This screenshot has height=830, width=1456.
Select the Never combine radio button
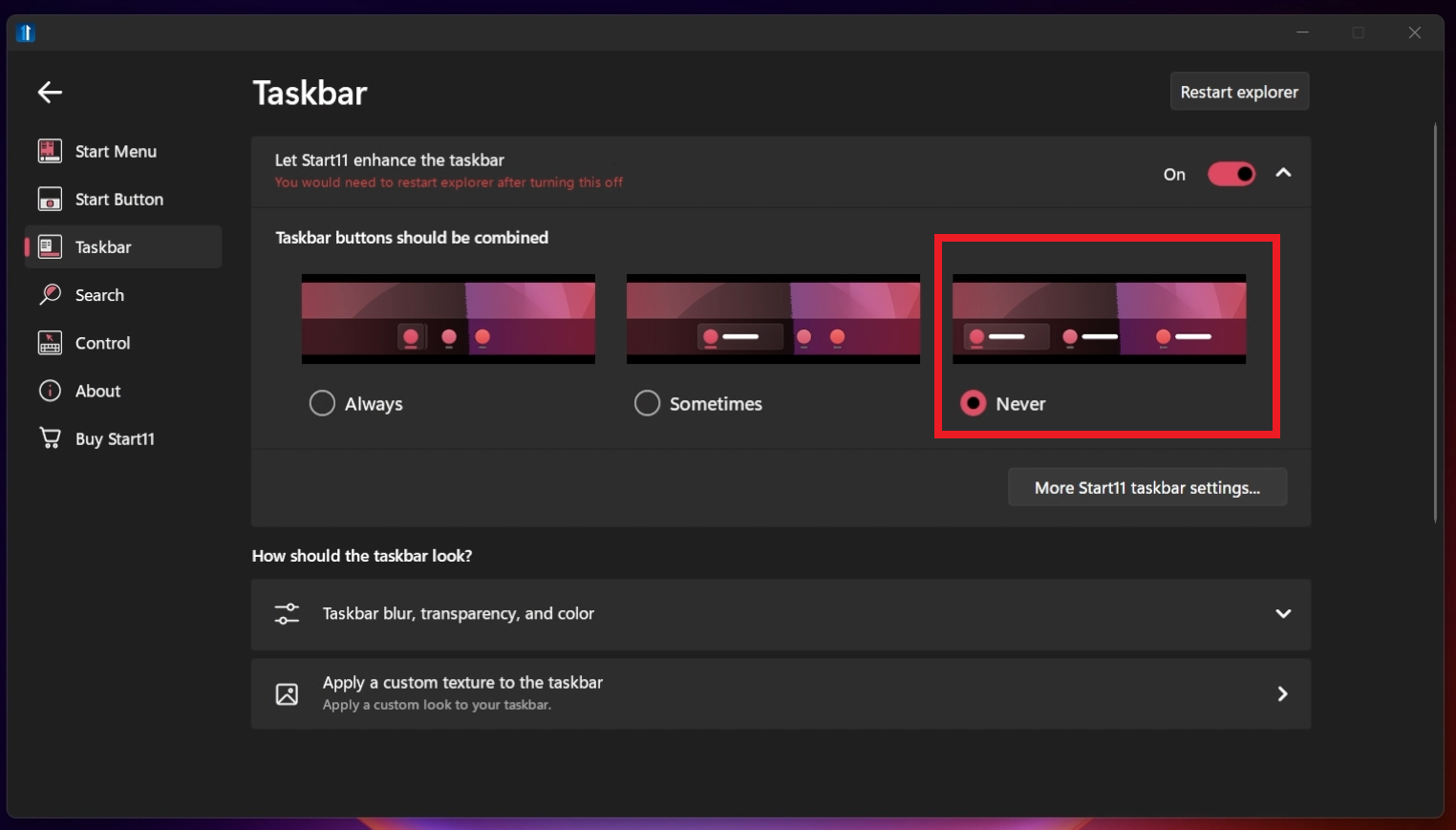click(973, 403)
